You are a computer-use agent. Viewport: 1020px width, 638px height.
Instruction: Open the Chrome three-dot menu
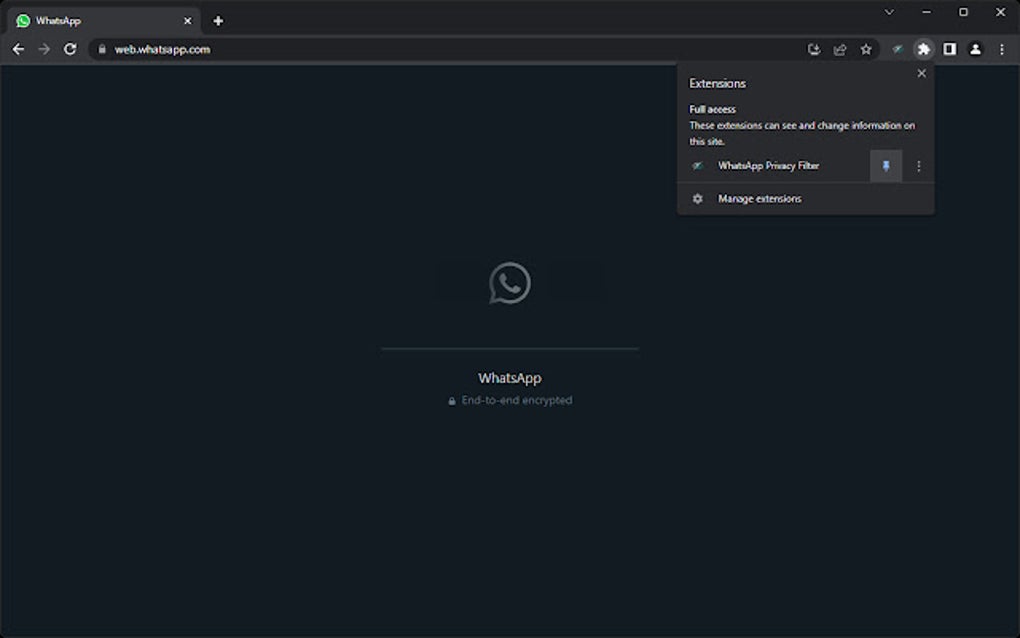(x=1002, y=49)
